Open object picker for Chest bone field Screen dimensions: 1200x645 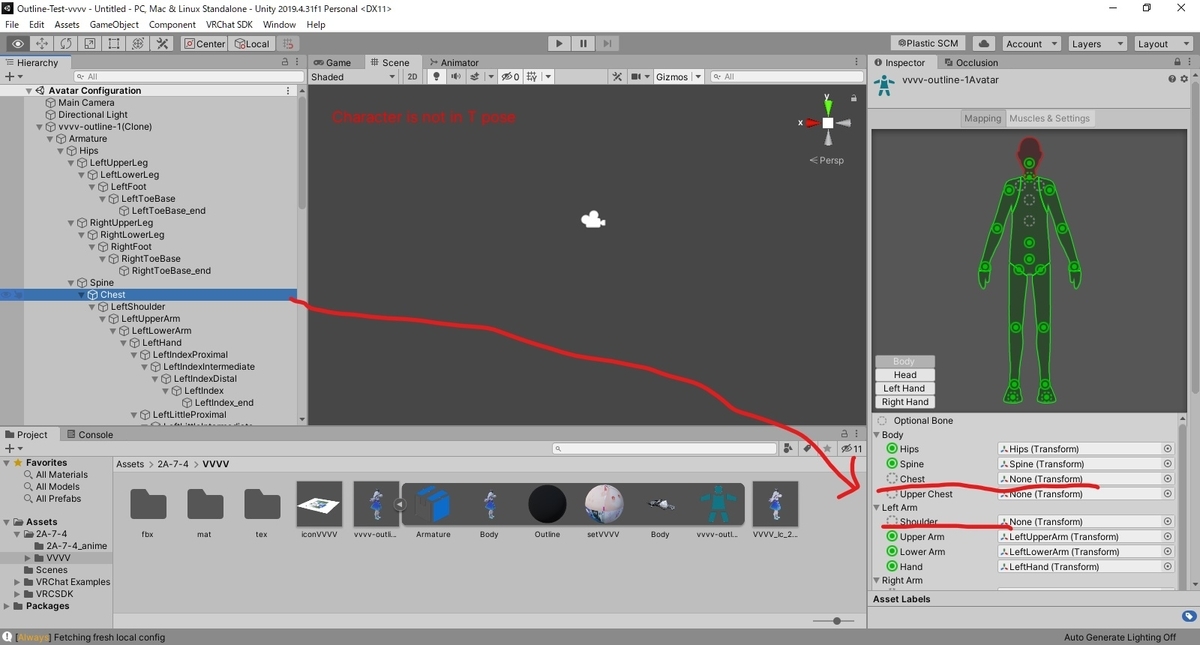coord(1167,479)
